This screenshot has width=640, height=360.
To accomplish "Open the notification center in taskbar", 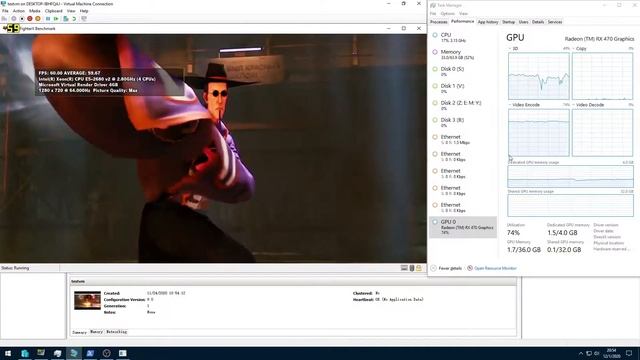I will pyautogui.click(x=629, y=353).
